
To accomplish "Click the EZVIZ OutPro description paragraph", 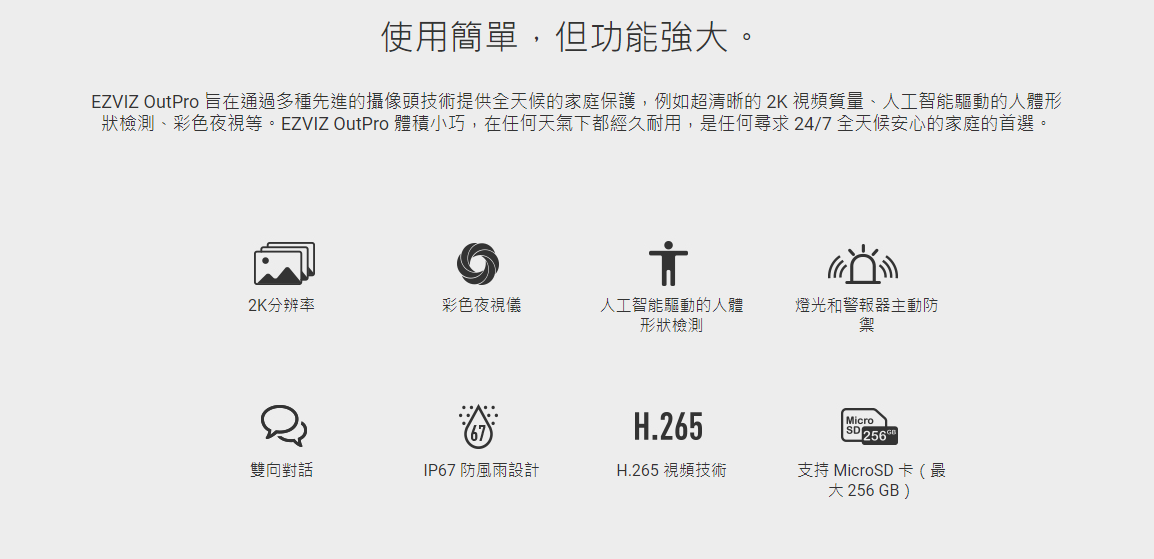I will point(576,112).
